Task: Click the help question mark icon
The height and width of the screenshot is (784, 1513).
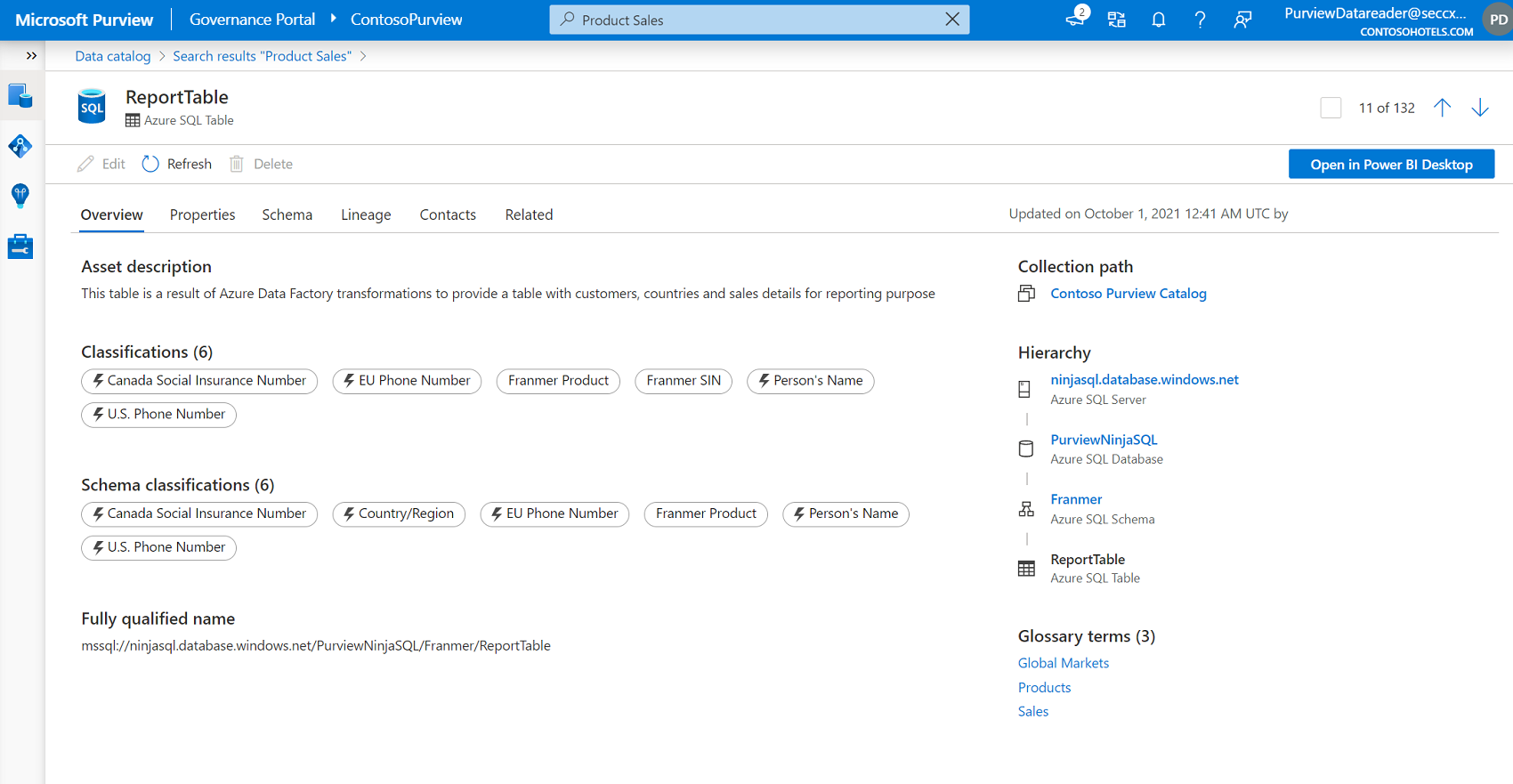Action: point(1200,20)
